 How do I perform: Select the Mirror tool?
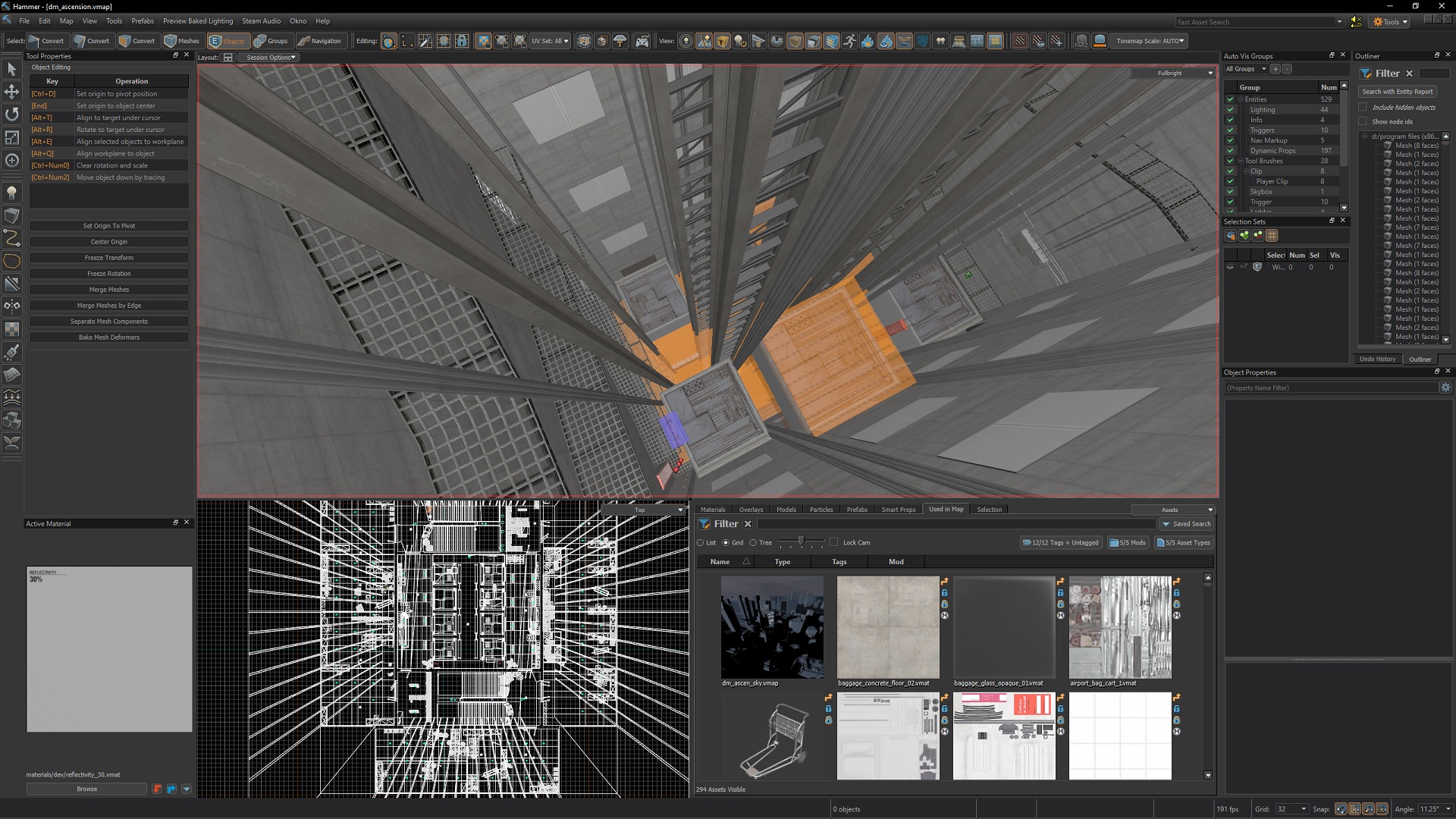point(12,306)
